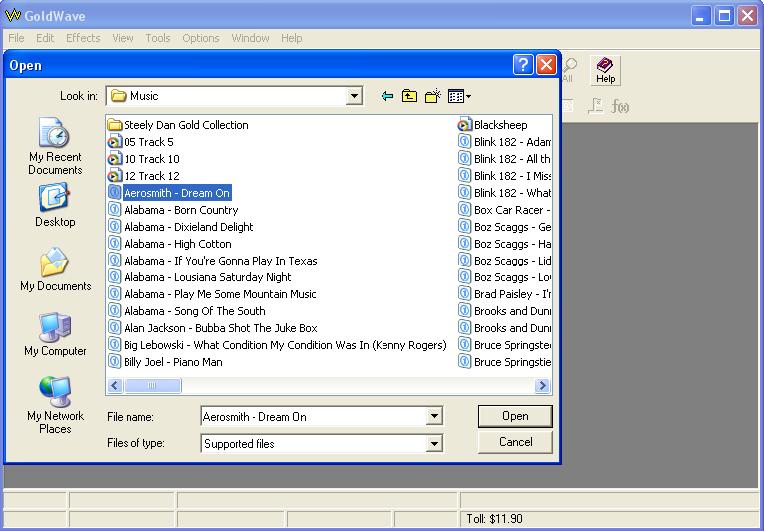Open My Documents location
Screen dimensions: 764x531
55,270
